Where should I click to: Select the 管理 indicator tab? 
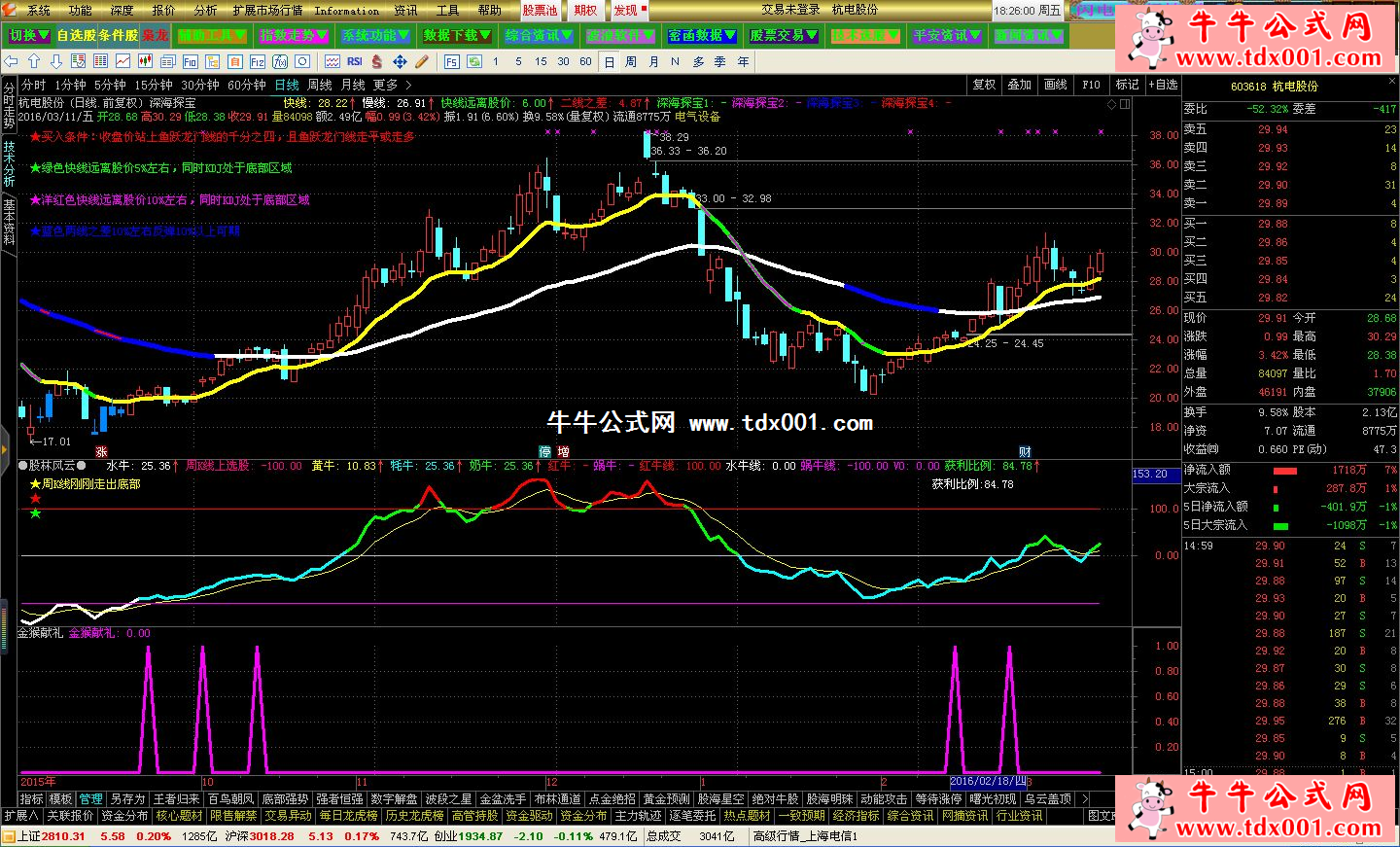(90, 799)
